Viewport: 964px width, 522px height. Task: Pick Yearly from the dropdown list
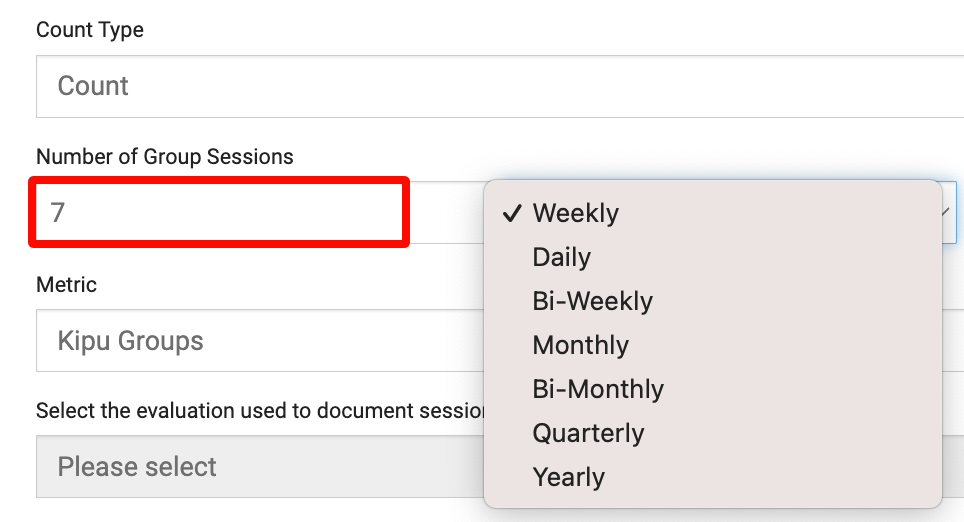tap(569, 477)
